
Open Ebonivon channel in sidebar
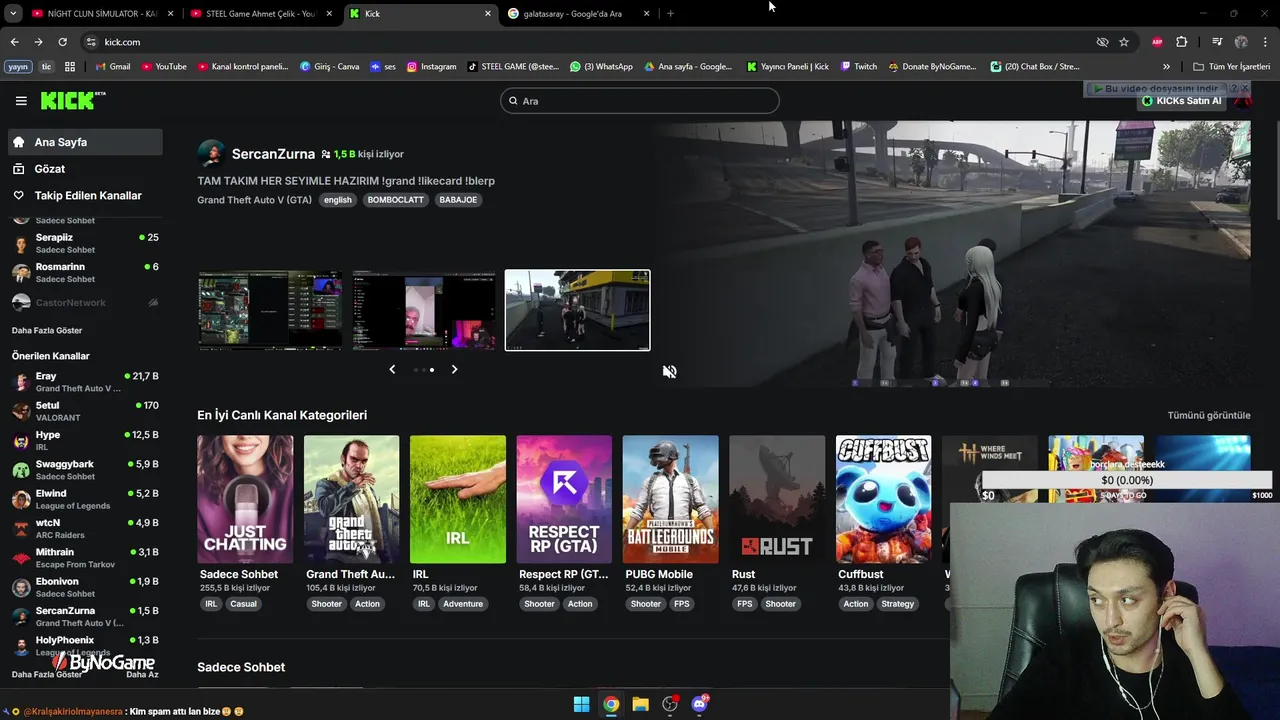pyautogui.click(x=85, y=587)
